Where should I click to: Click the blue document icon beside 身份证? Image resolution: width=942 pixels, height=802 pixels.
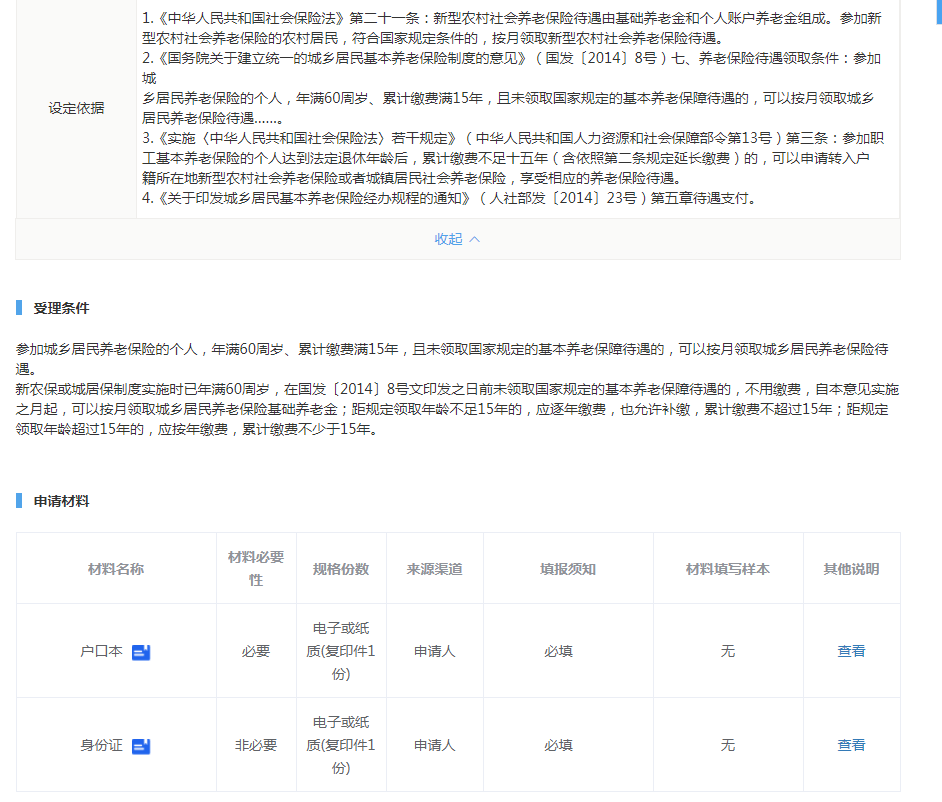(x=141, y=746)
